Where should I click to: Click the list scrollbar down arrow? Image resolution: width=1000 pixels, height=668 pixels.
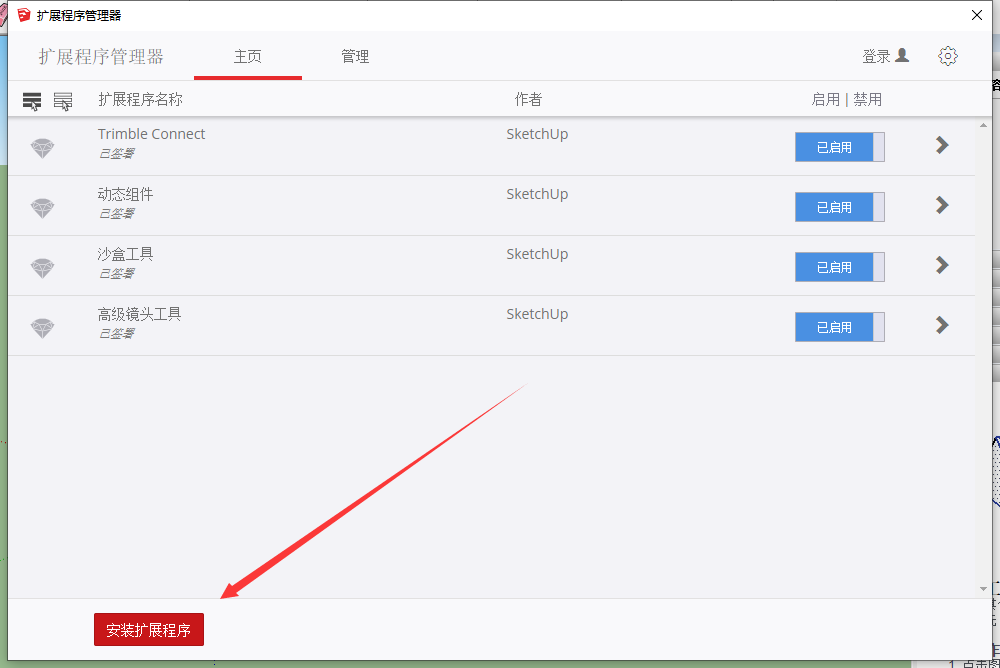click(983, 589)
